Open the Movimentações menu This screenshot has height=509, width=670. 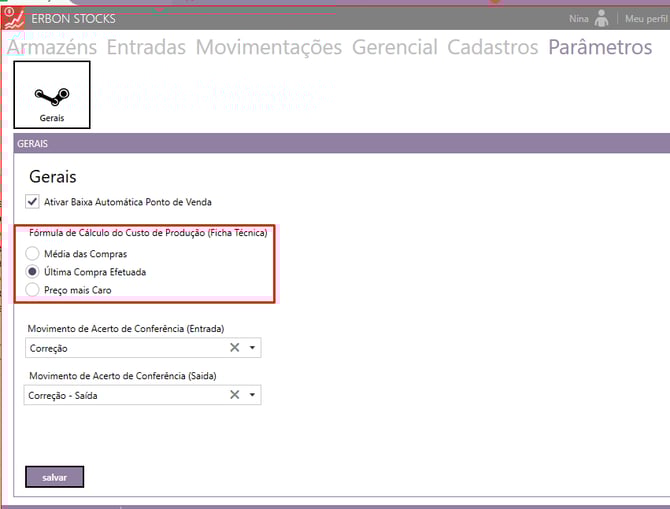[x=268, y=47]
